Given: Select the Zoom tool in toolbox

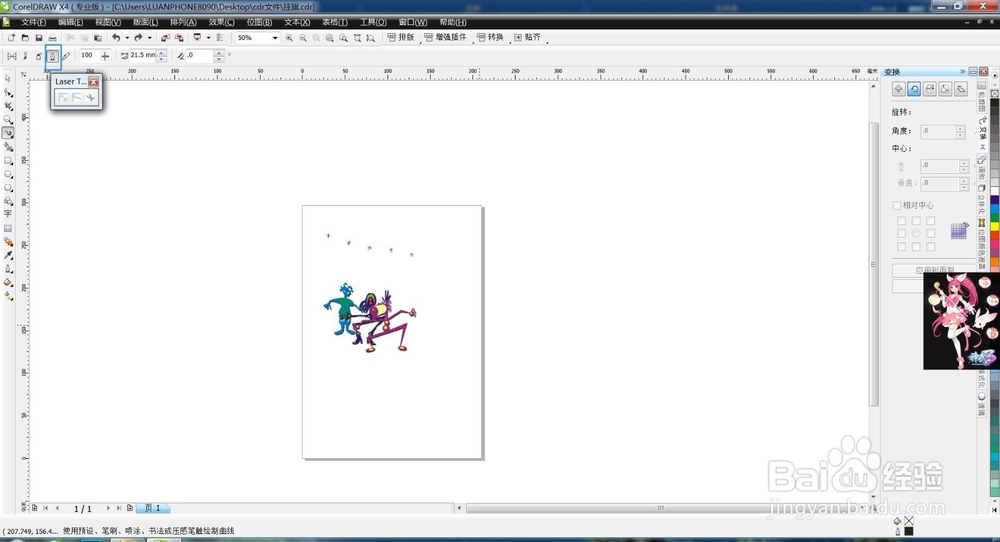Looking at the screenshot, I should point(8,119).
